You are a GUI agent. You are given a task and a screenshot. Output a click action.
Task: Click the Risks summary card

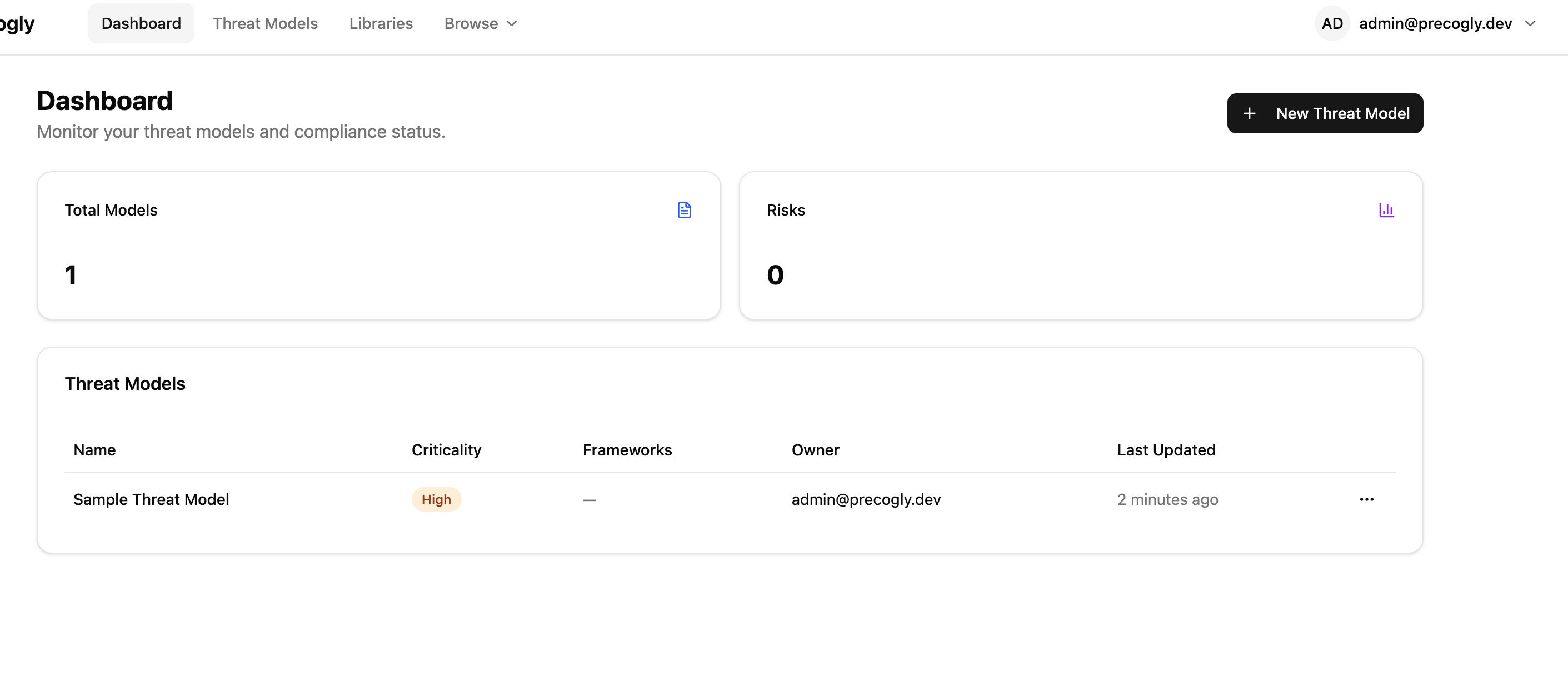tap(1081, 246)
